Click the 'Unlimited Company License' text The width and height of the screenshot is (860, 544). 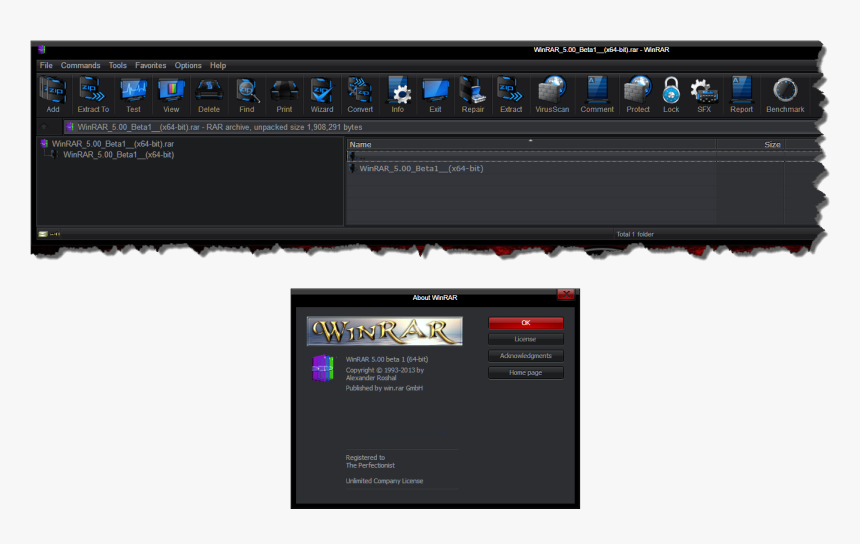pos(384,481)
